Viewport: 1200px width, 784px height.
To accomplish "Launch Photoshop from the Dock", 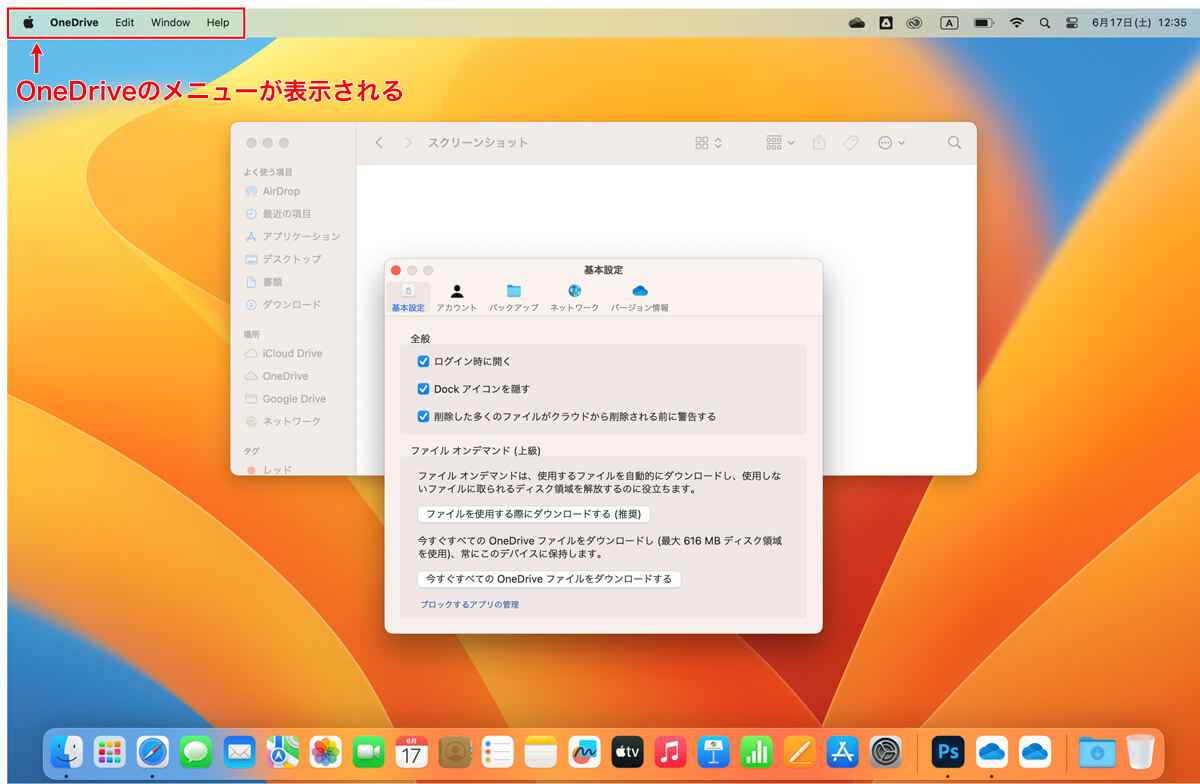I will coord(946,751).
